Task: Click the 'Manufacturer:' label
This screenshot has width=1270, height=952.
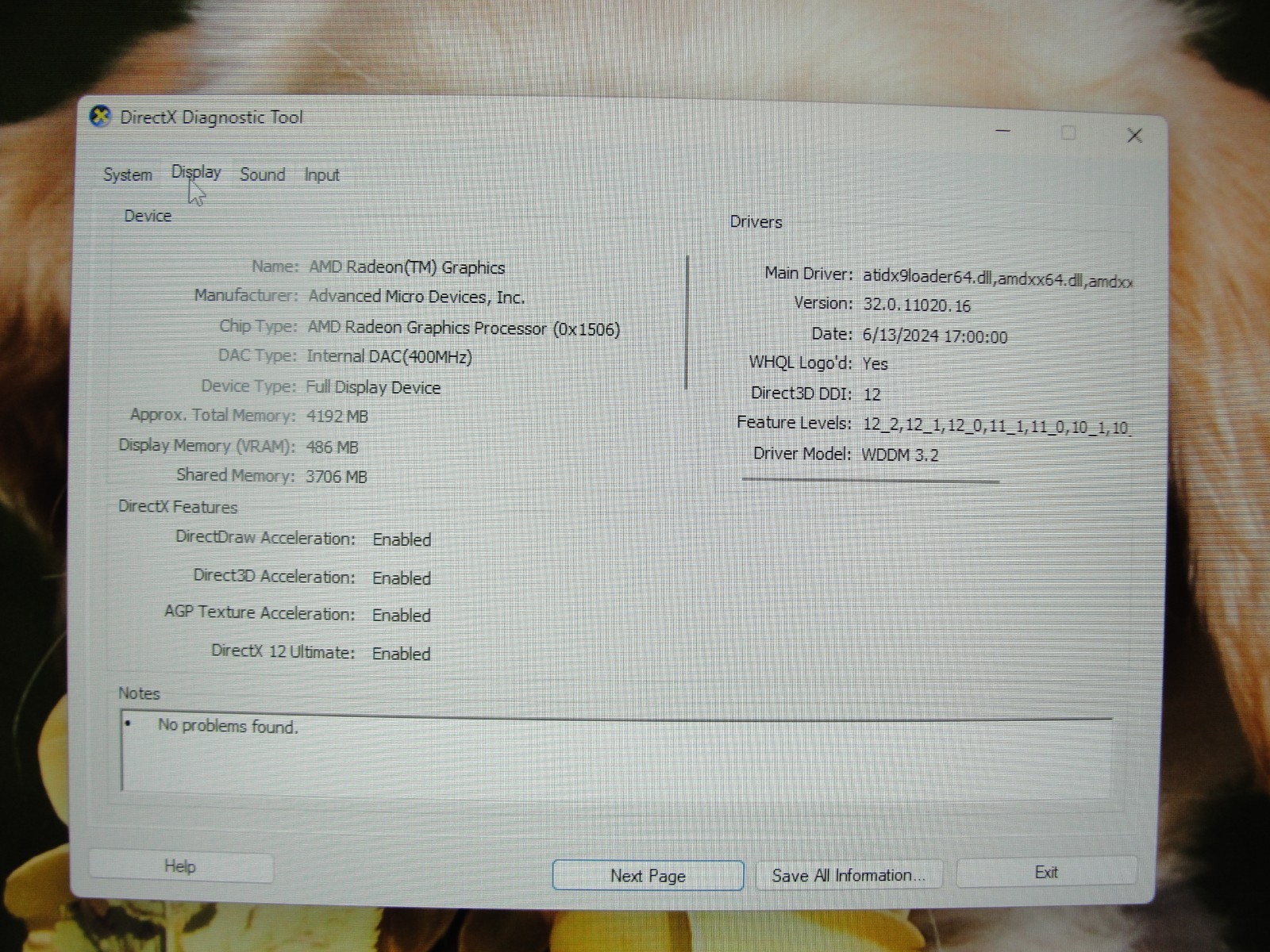Action: coord(246,295)
